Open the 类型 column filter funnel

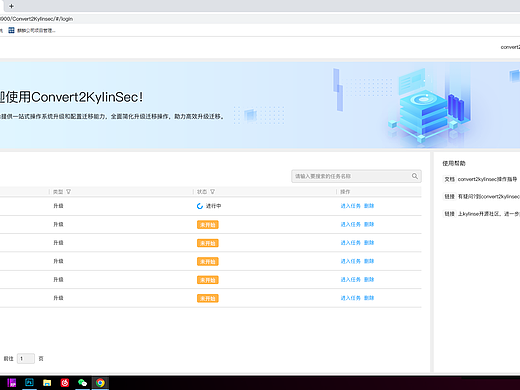point(68,192)
